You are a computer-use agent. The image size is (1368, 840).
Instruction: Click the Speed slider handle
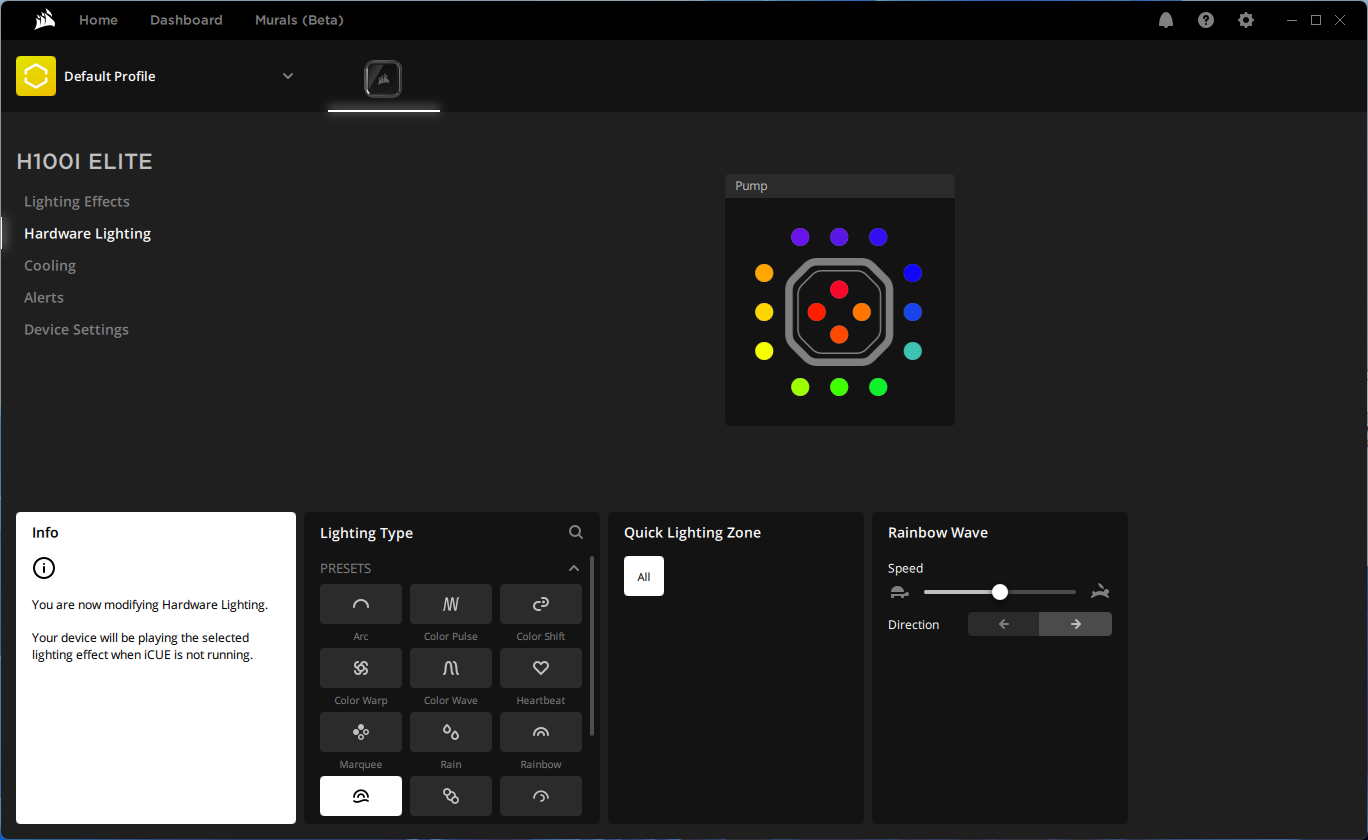[1000, 592]
